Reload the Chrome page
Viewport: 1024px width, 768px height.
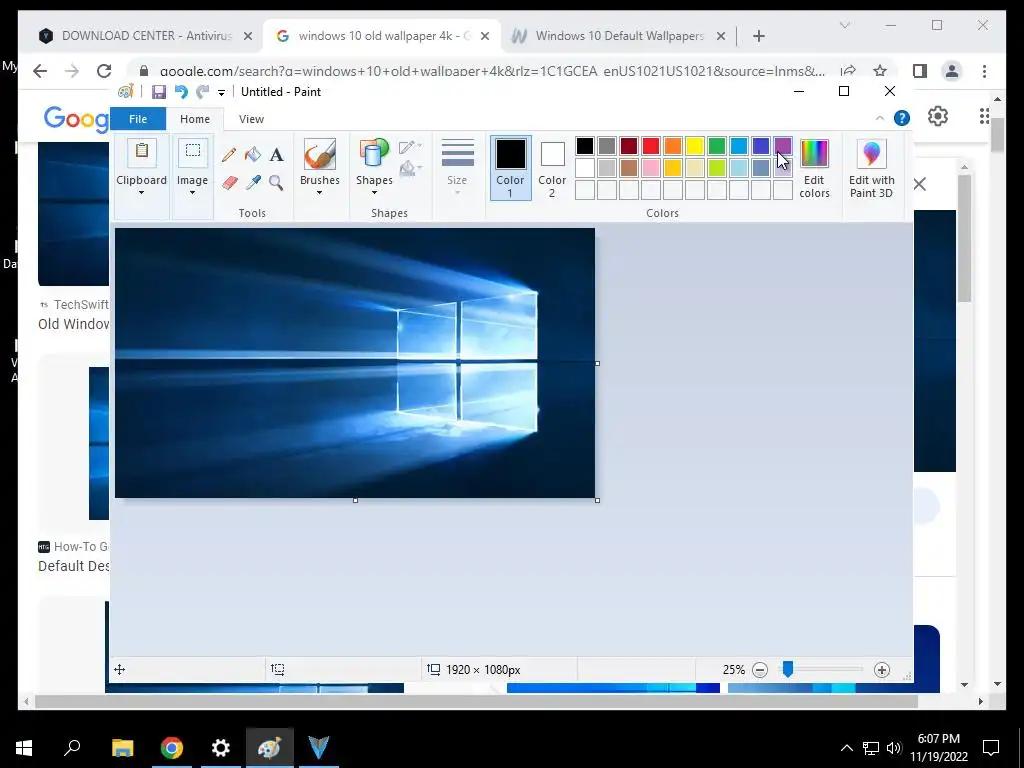pyautogui.click(x=104, y=71)
